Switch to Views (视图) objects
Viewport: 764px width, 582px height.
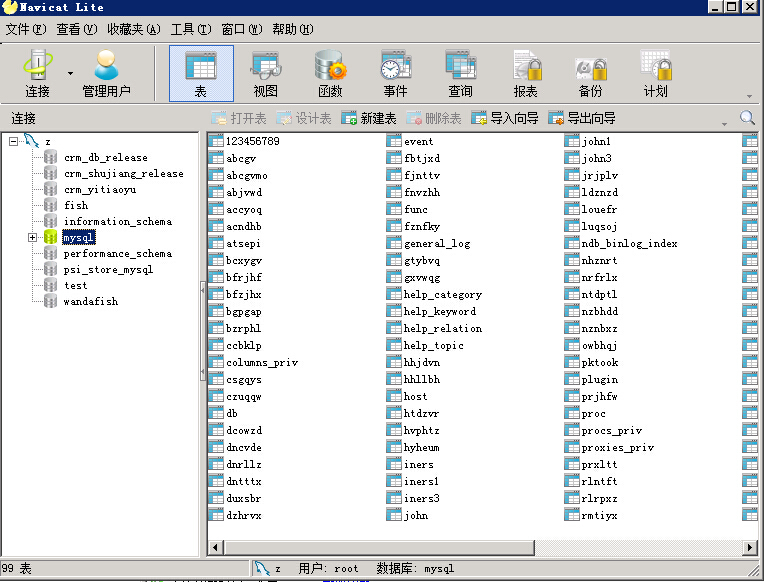tap(266, 73)
